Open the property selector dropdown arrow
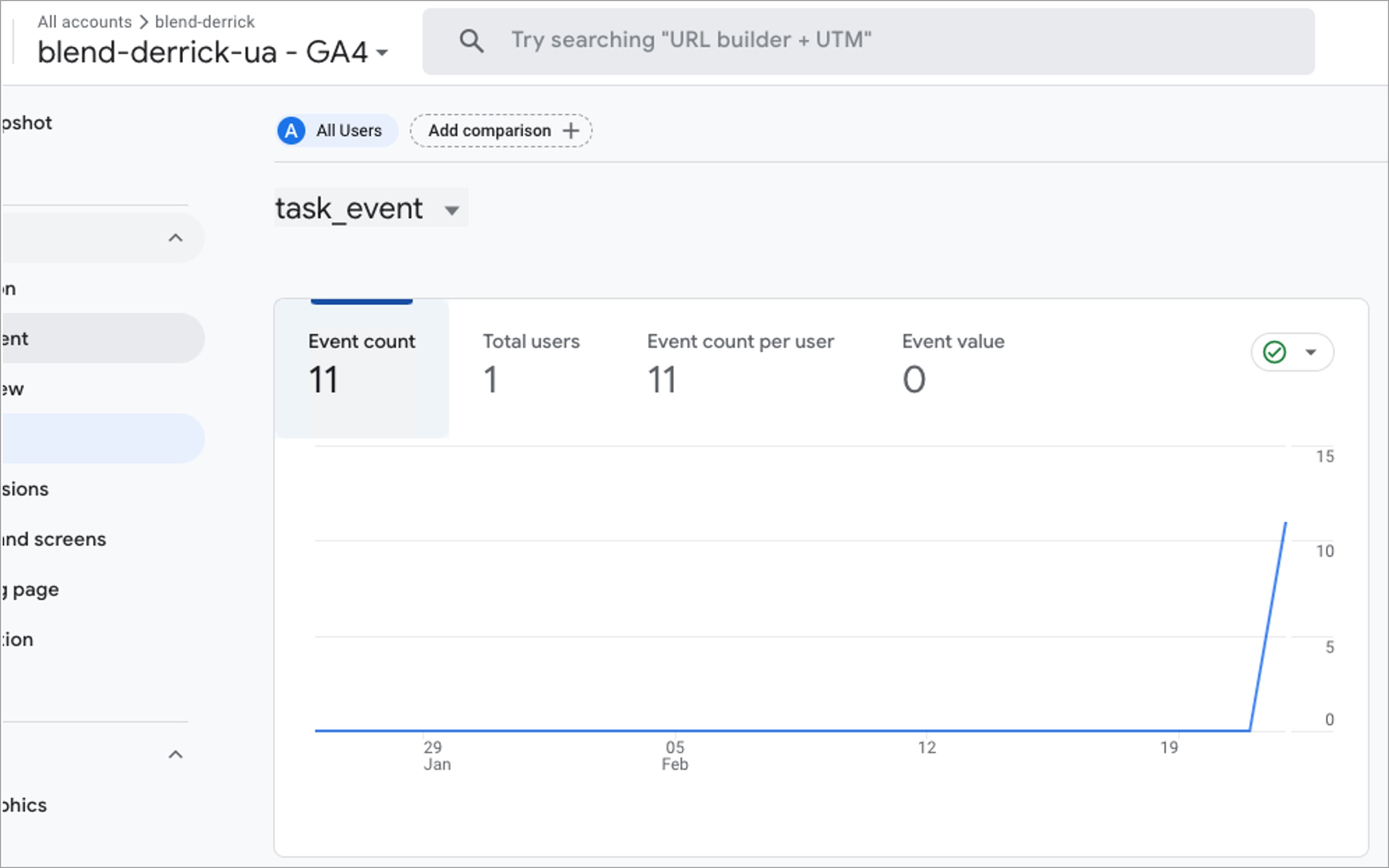Screen dimensions: 1389x868 coord(382,53)
